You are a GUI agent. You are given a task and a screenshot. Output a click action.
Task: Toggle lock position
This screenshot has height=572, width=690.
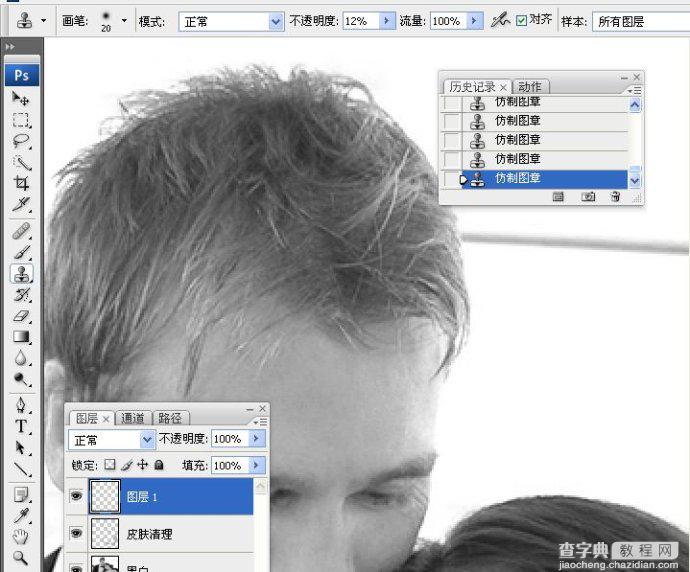tap(143, 465)
